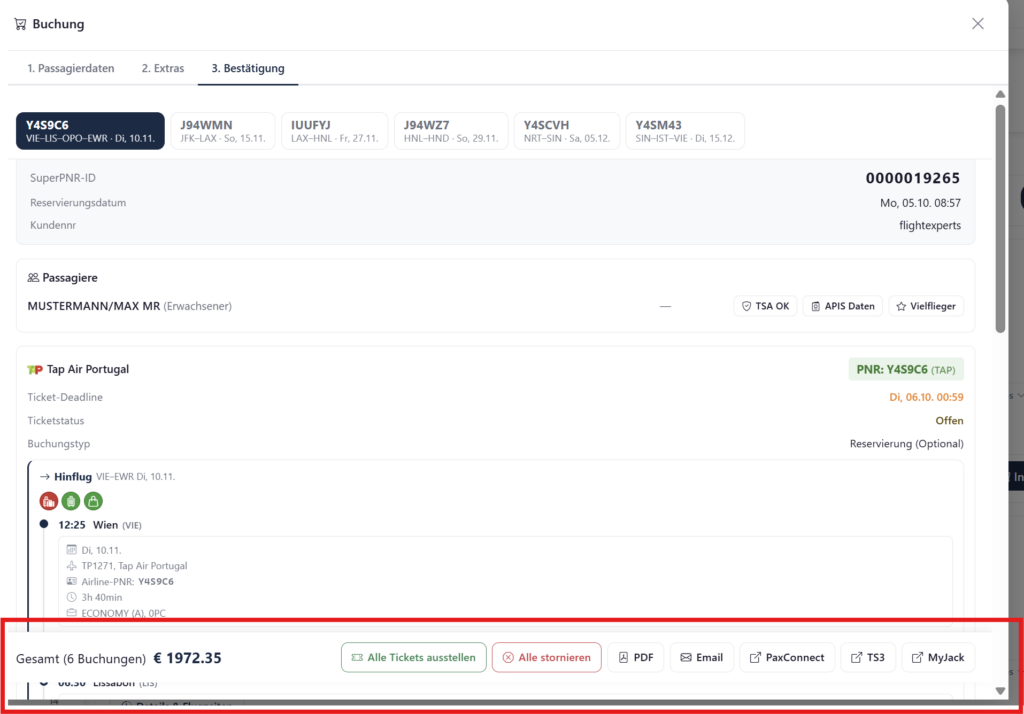
Task: Click the total price € 1972.35
Action: 187,658
